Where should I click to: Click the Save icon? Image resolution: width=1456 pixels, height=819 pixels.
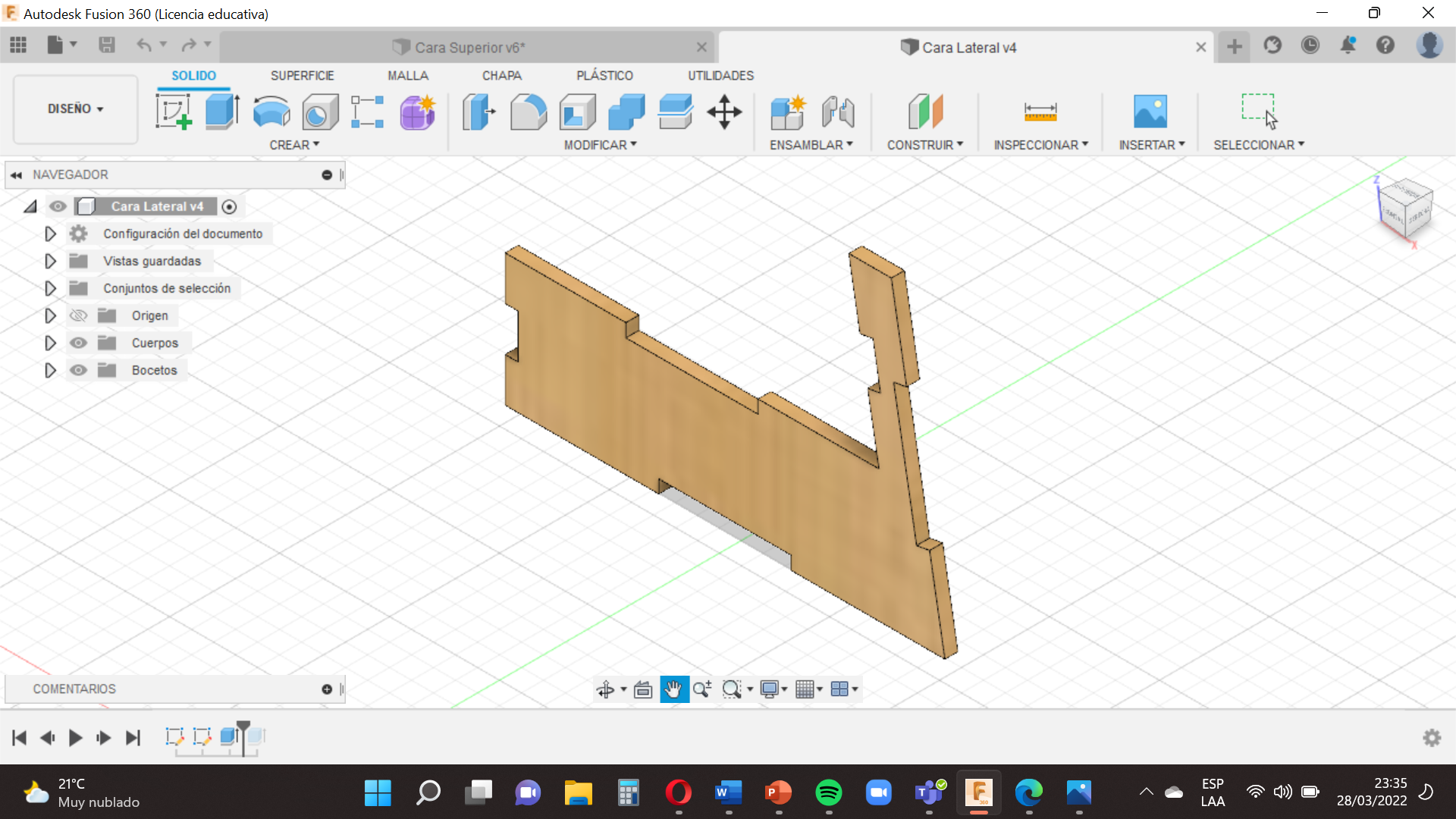click(x=107, y=45)
